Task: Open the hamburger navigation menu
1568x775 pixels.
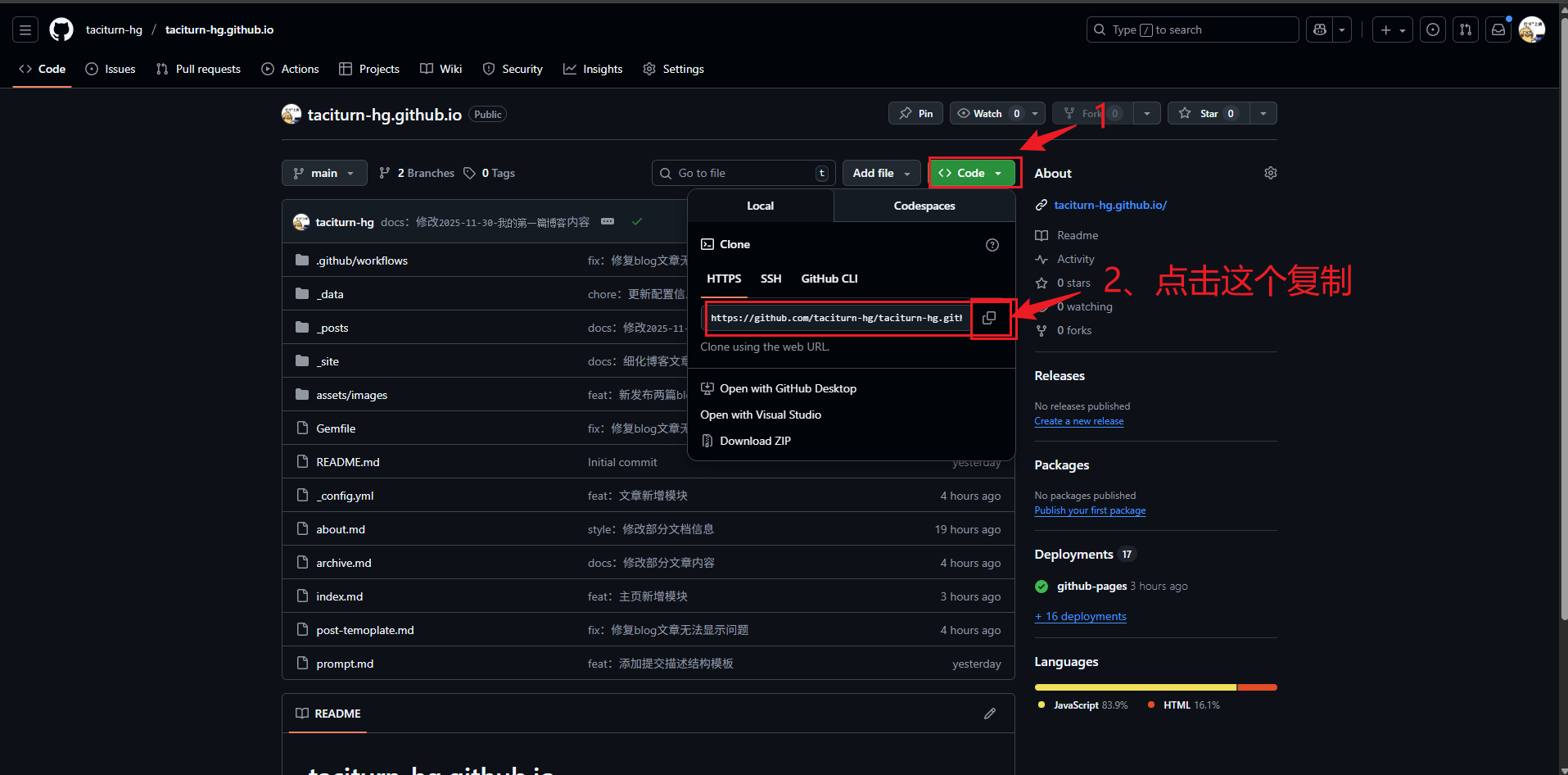Action: (25, 29)
